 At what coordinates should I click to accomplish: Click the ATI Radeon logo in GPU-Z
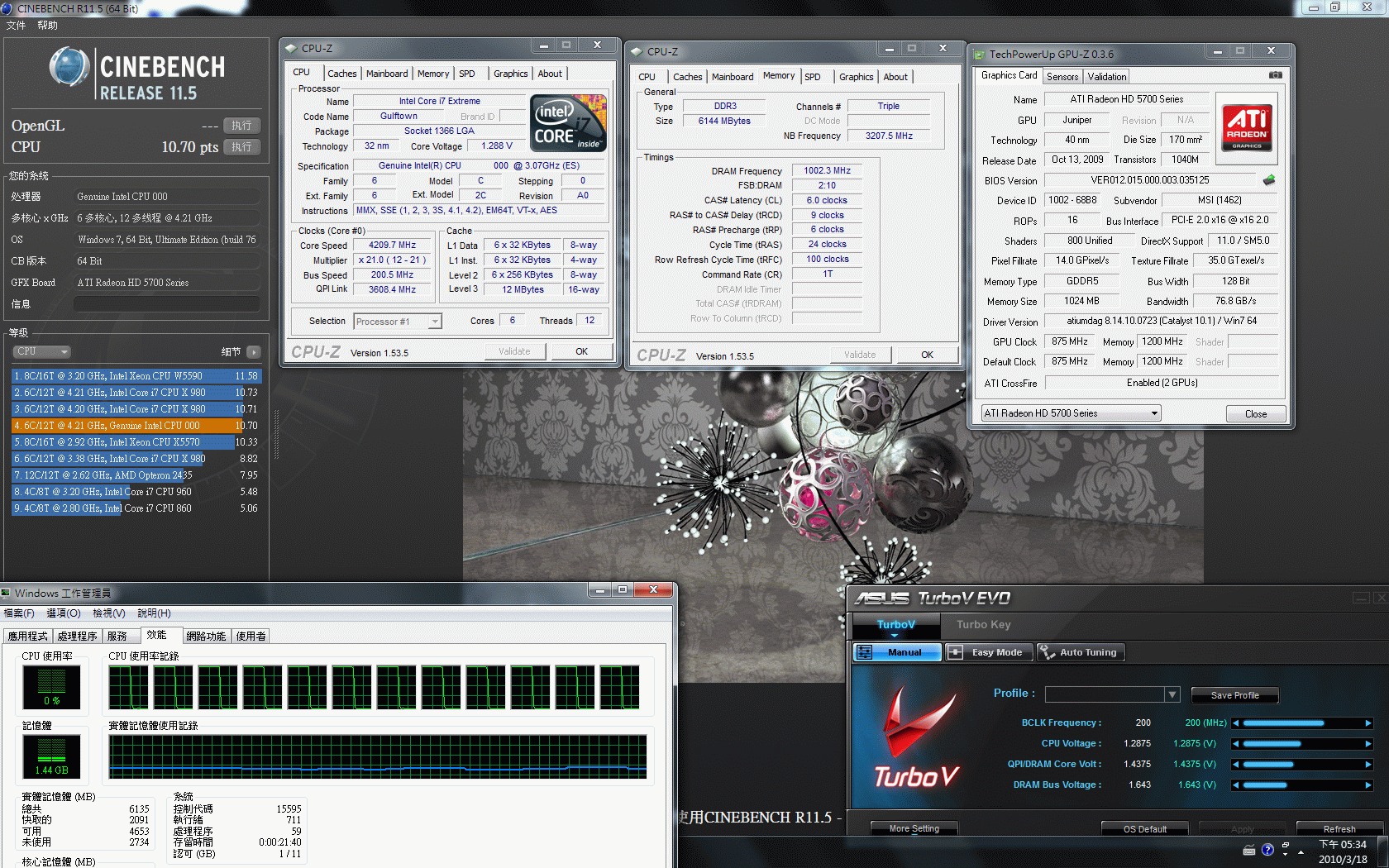(x=1247, y=126)
